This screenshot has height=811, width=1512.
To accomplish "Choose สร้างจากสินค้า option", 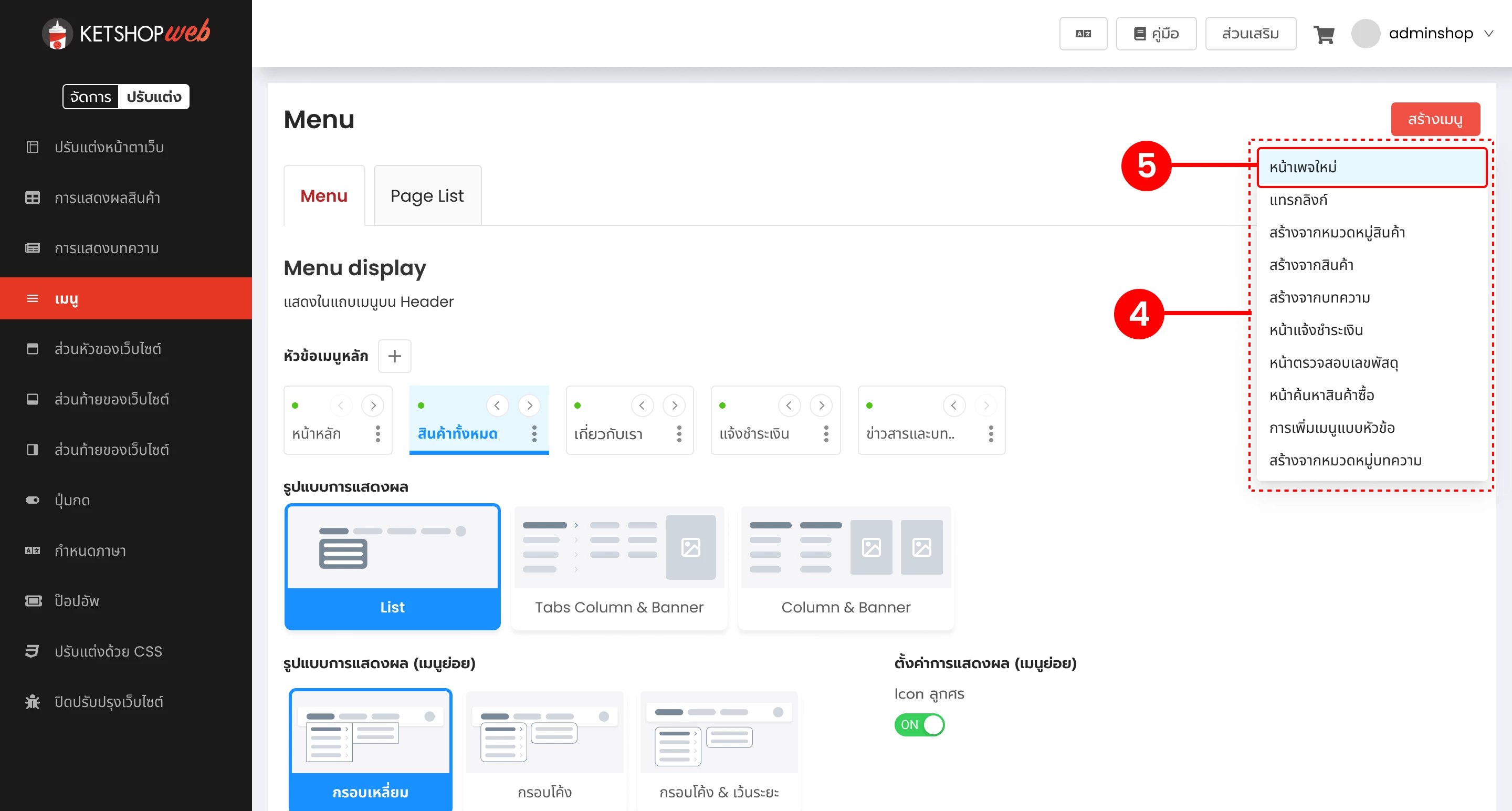I will click(1372, 265).
